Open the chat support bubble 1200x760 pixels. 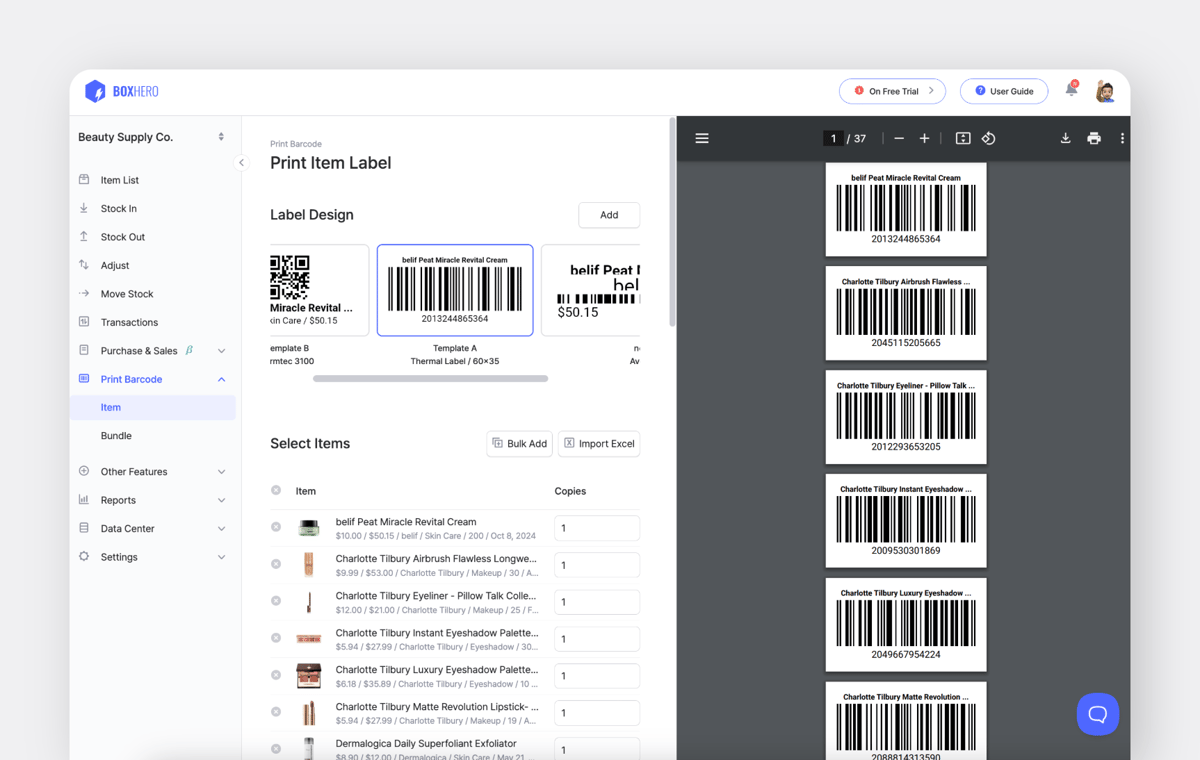tap(1097, 714)
